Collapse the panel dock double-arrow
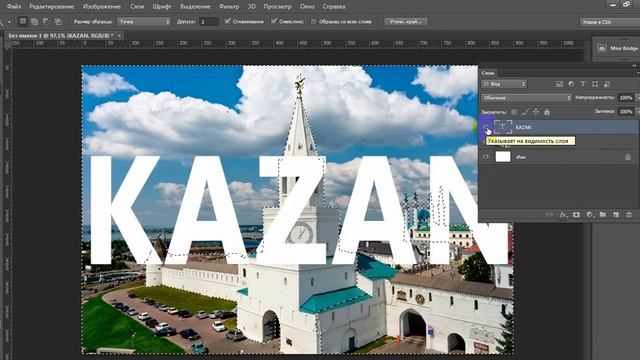The width and height of the screenshot is (640, 360). pos(634,65)
